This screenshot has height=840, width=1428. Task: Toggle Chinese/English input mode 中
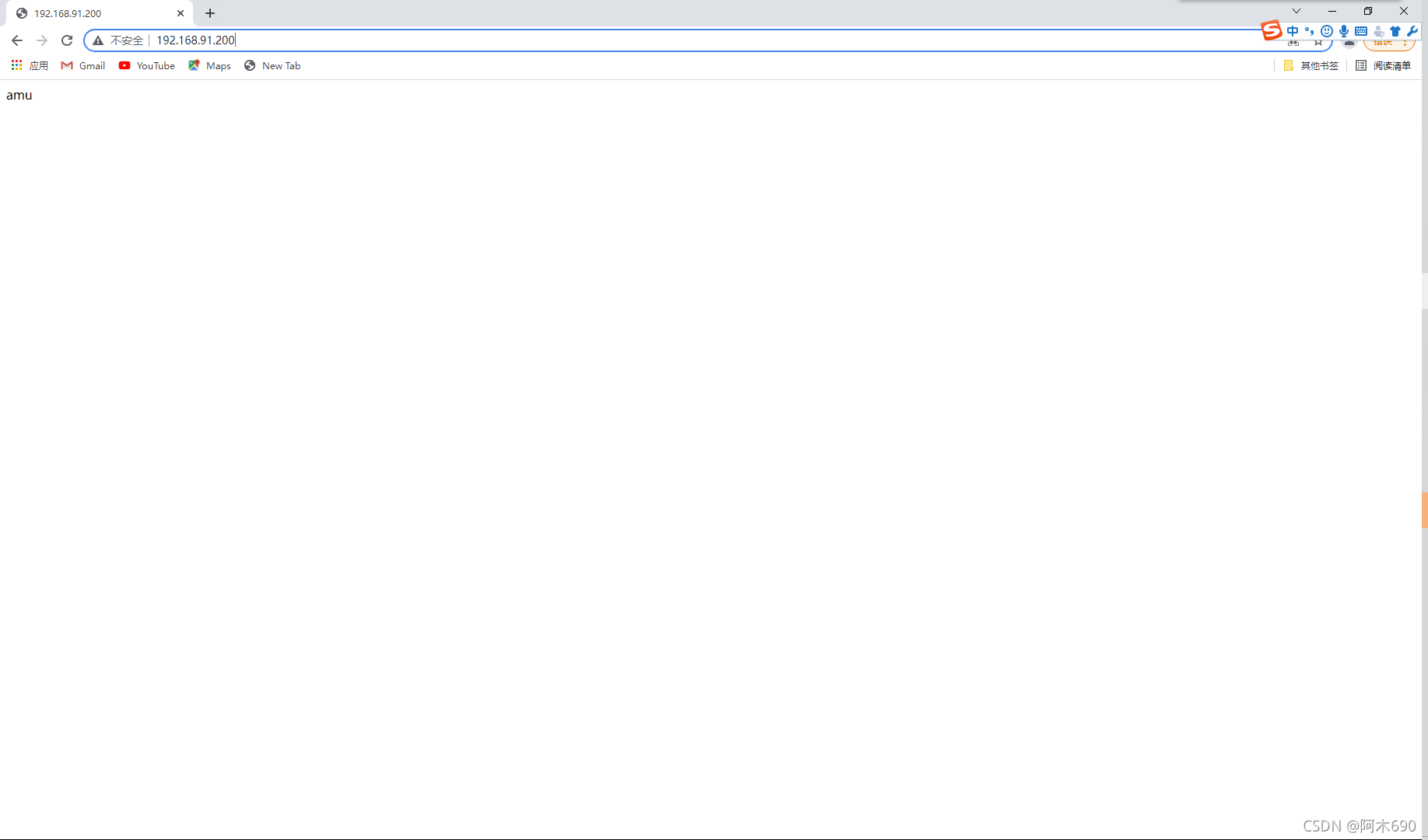pyautogui.click(x=1293, y=31)
